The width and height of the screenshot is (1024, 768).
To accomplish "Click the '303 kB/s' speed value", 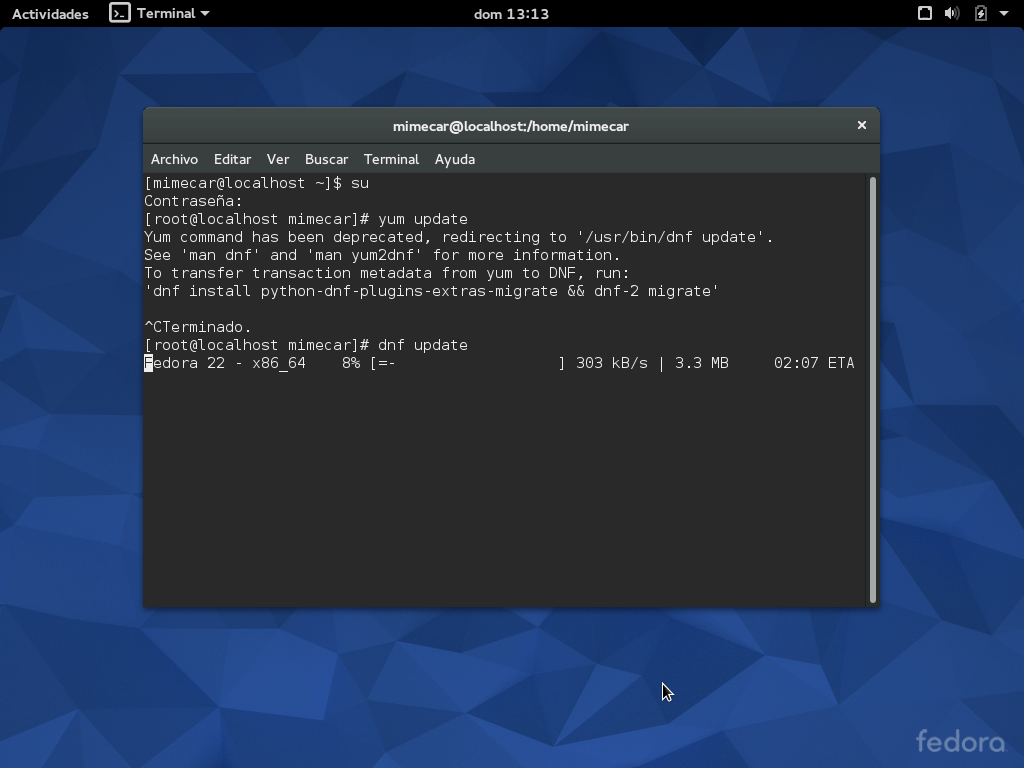I will click(x=612, y=363).
